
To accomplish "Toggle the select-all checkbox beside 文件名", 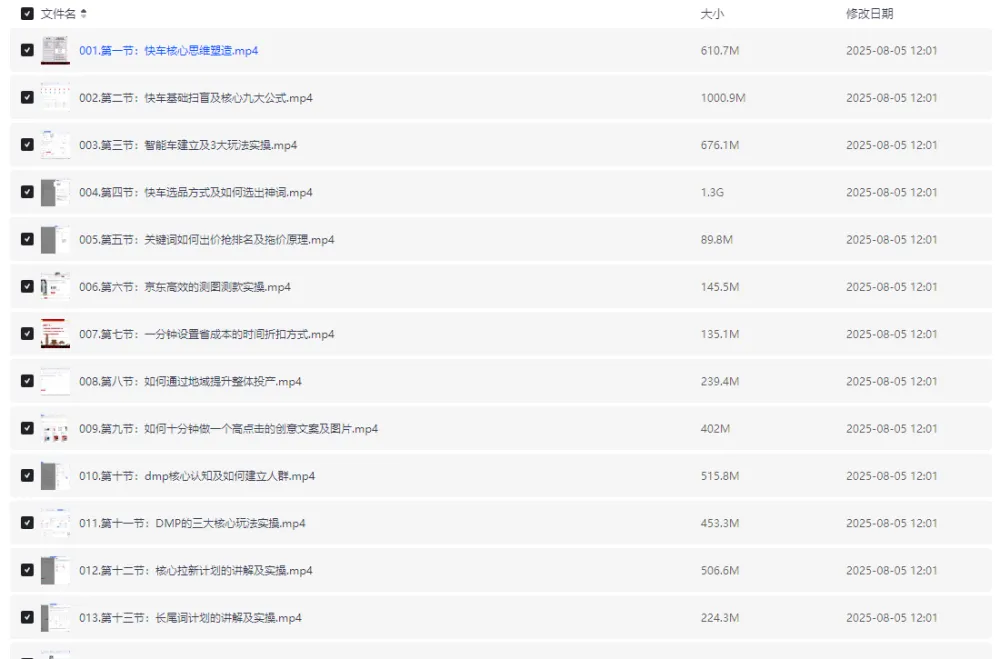I will [27, 14].
